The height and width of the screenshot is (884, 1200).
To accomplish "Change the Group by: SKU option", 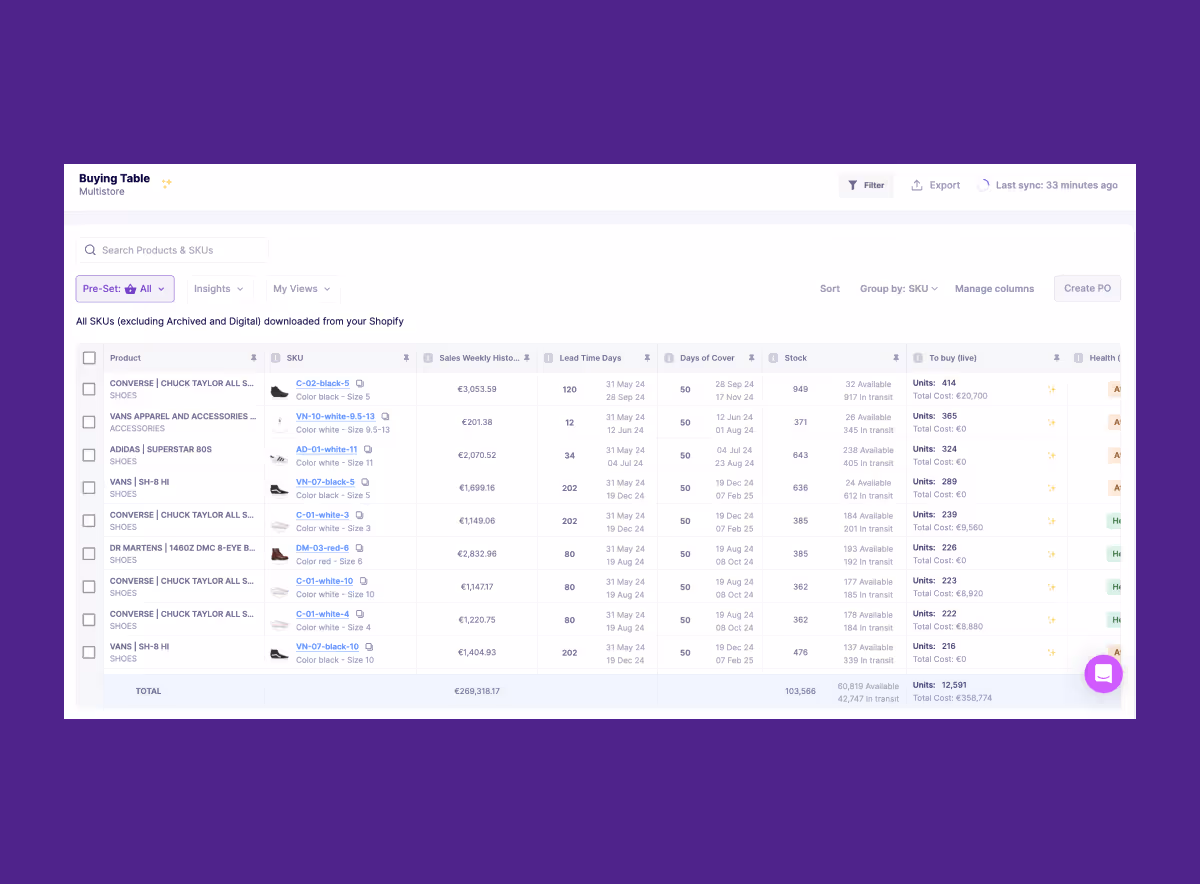I will (899, 289).
